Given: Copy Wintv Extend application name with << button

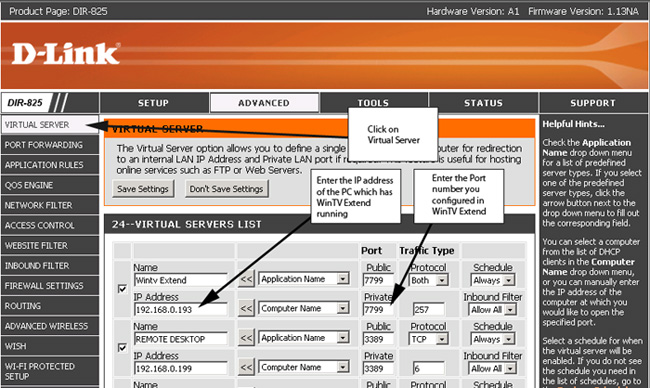Looking at the screenshot, I should click(x=246, y=279).
